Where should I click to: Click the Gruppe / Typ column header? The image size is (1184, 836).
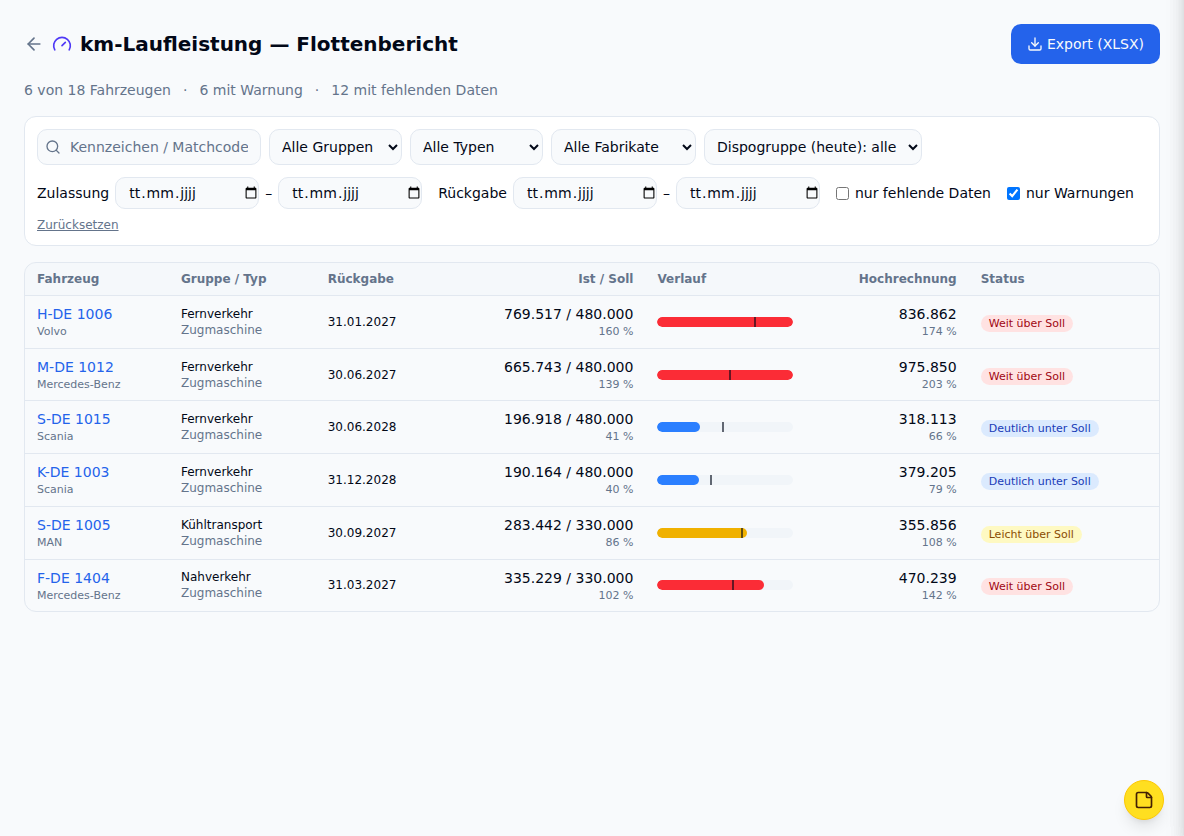click(x=224, y=279)
